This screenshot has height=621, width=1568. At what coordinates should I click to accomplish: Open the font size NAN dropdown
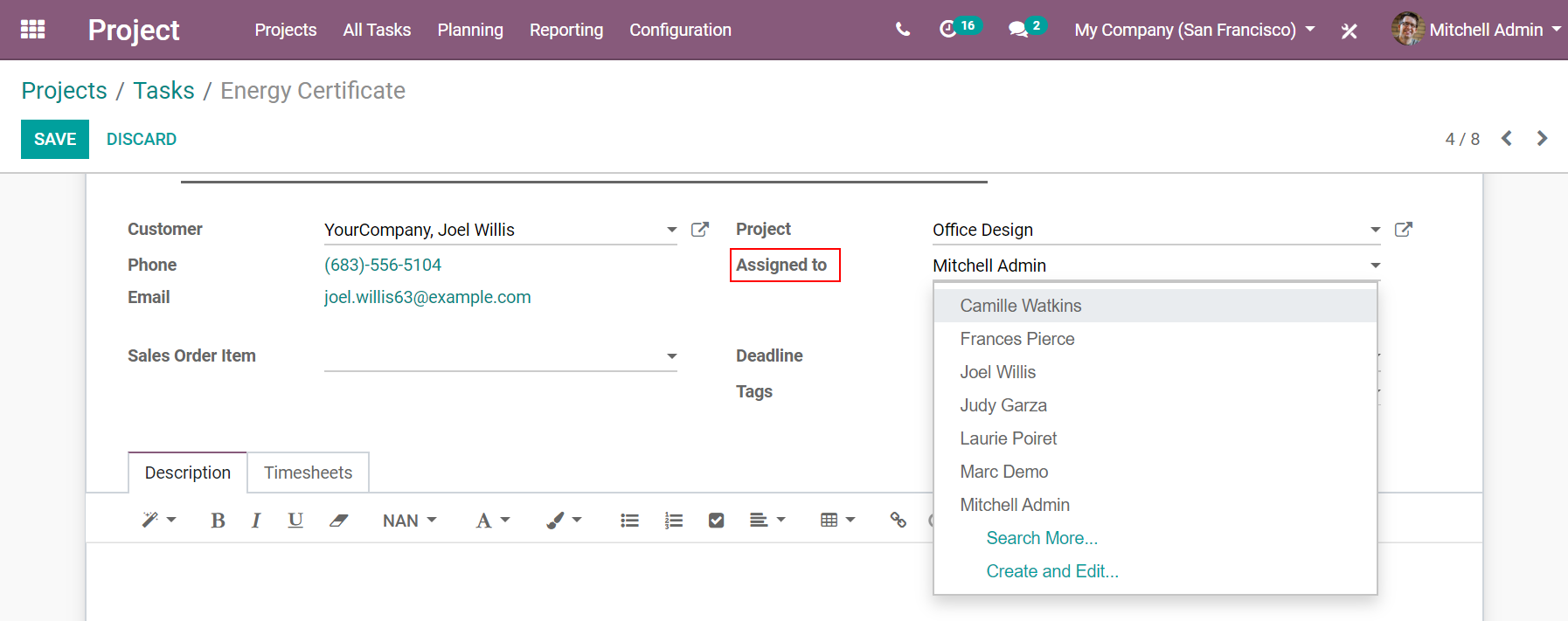click(x=409, y=521)
